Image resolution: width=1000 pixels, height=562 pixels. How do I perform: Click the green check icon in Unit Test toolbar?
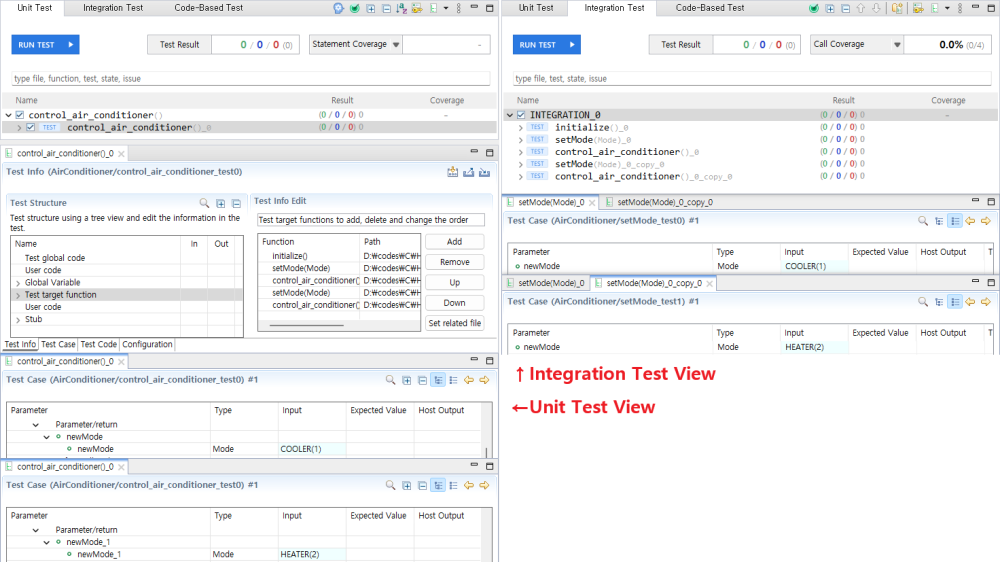pos(355,8)
